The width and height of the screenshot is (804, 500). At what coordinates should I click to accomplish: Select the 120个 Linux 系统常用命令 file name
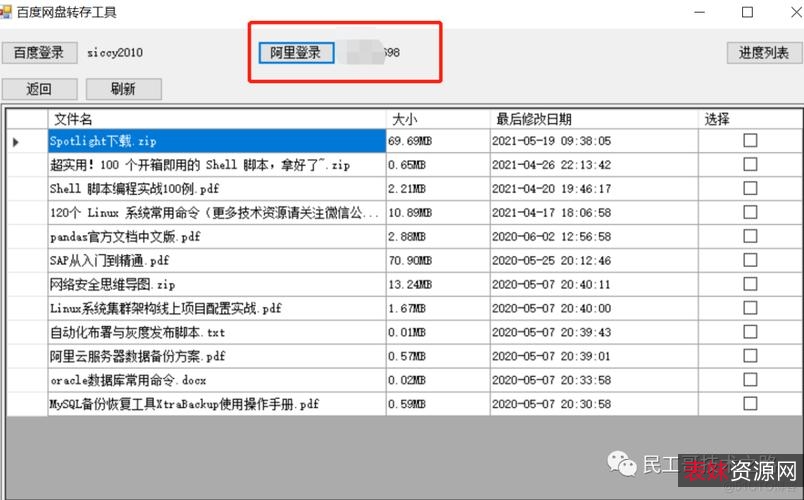tap(217, 213)
